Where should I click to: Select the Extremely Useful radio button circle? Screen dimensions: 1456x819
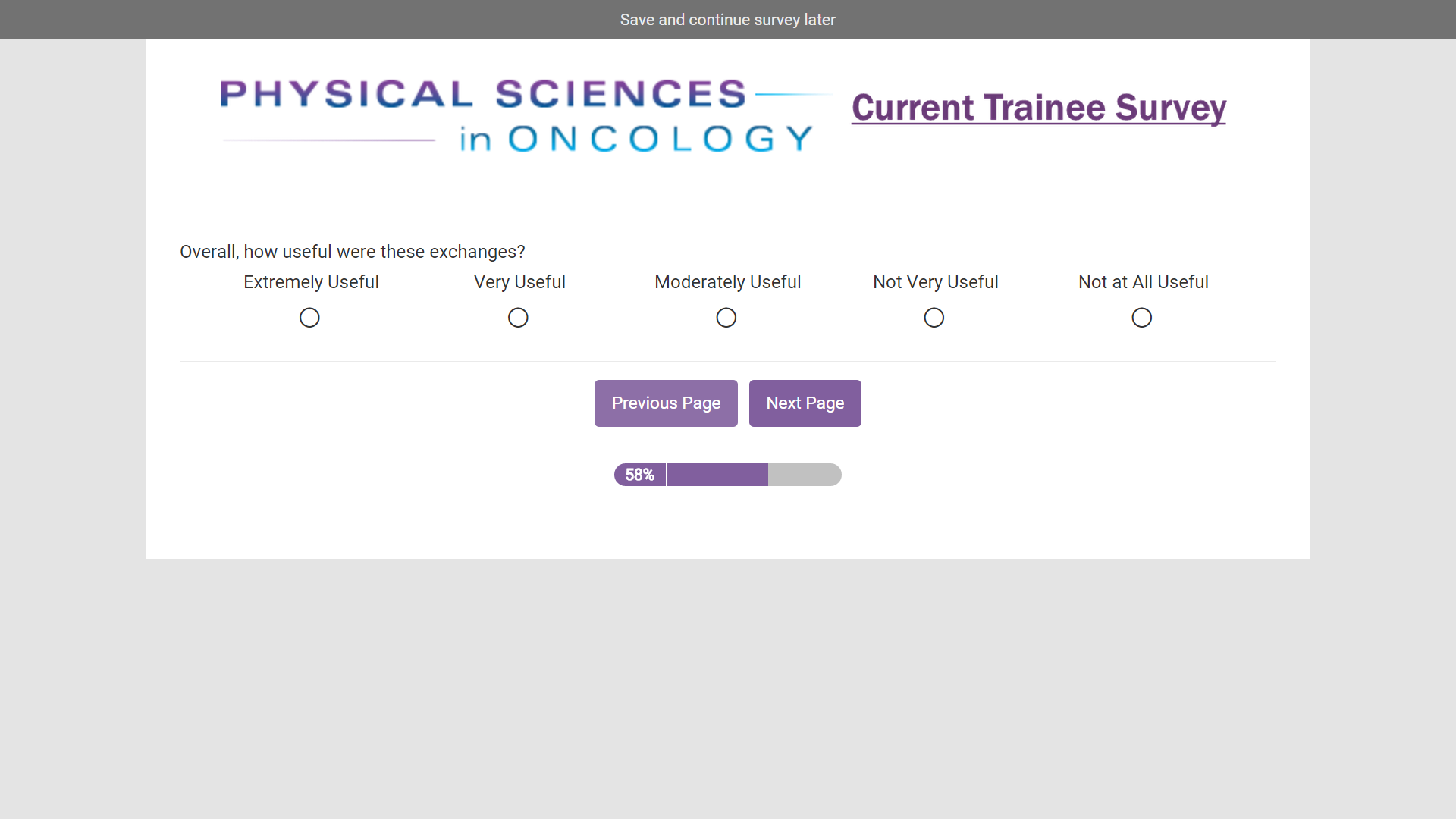point(309,318)
